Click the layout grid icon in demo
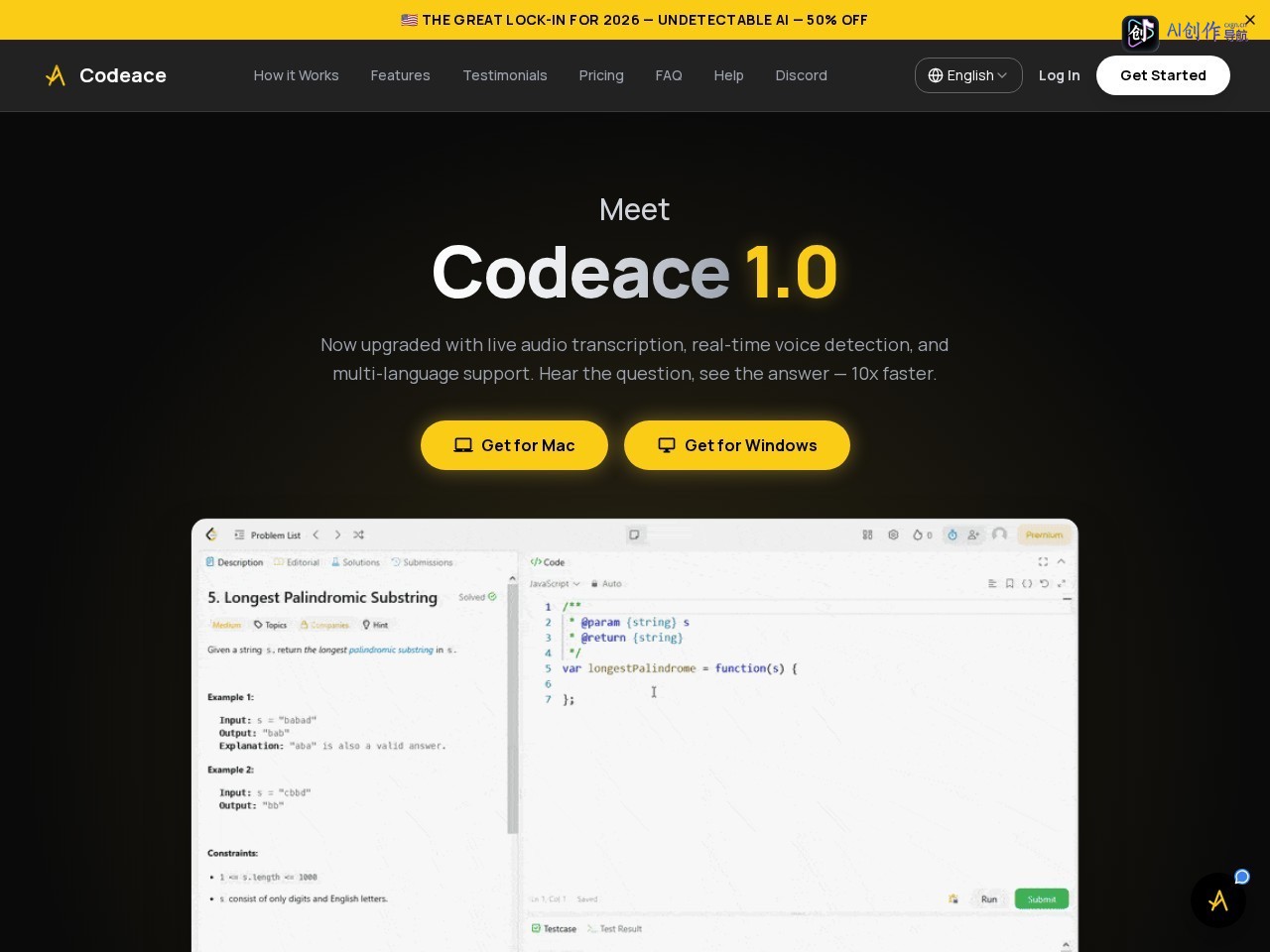1270x952 pixels. [867, 535]
